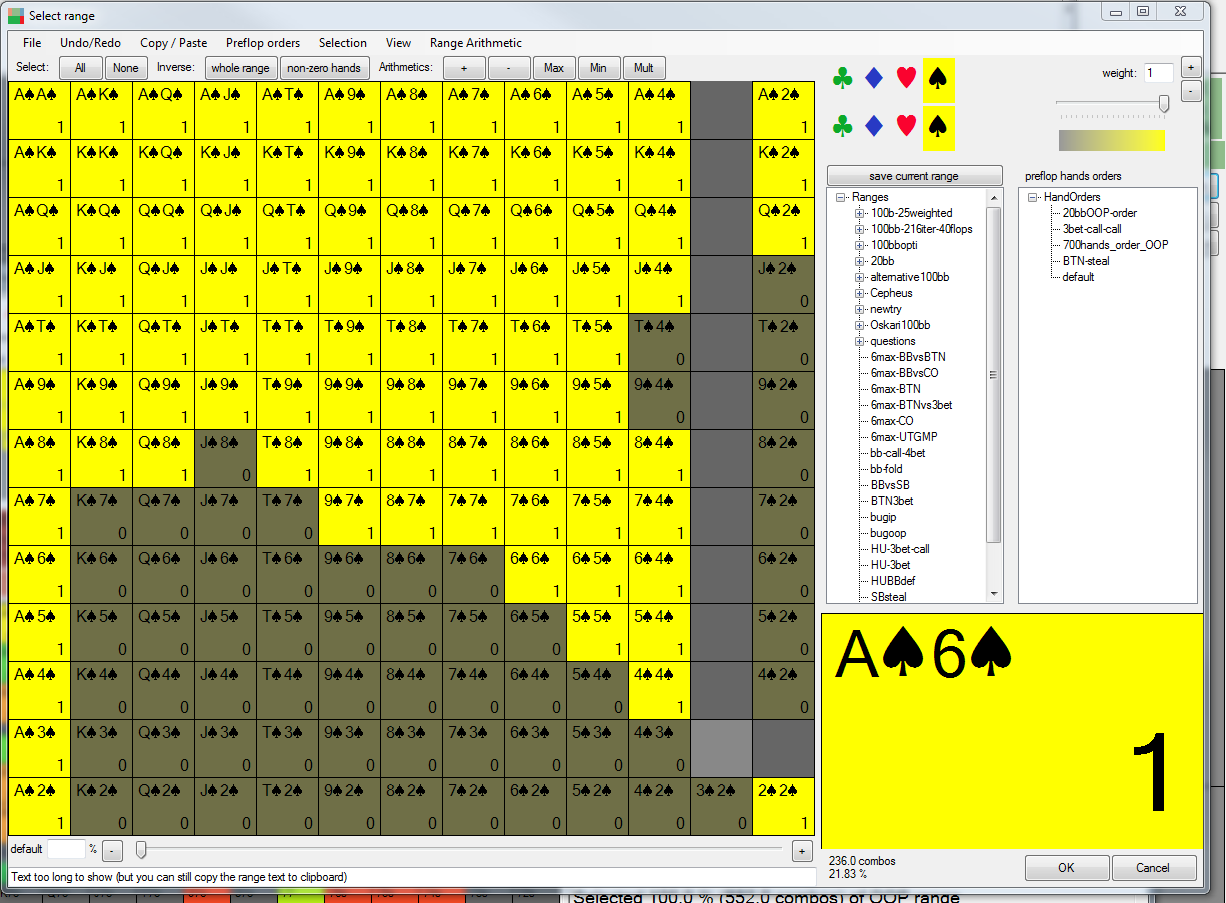Screen dimensions: 1226x903
Task: Invert using the whole range button
Action: click(x=240, y=68)
